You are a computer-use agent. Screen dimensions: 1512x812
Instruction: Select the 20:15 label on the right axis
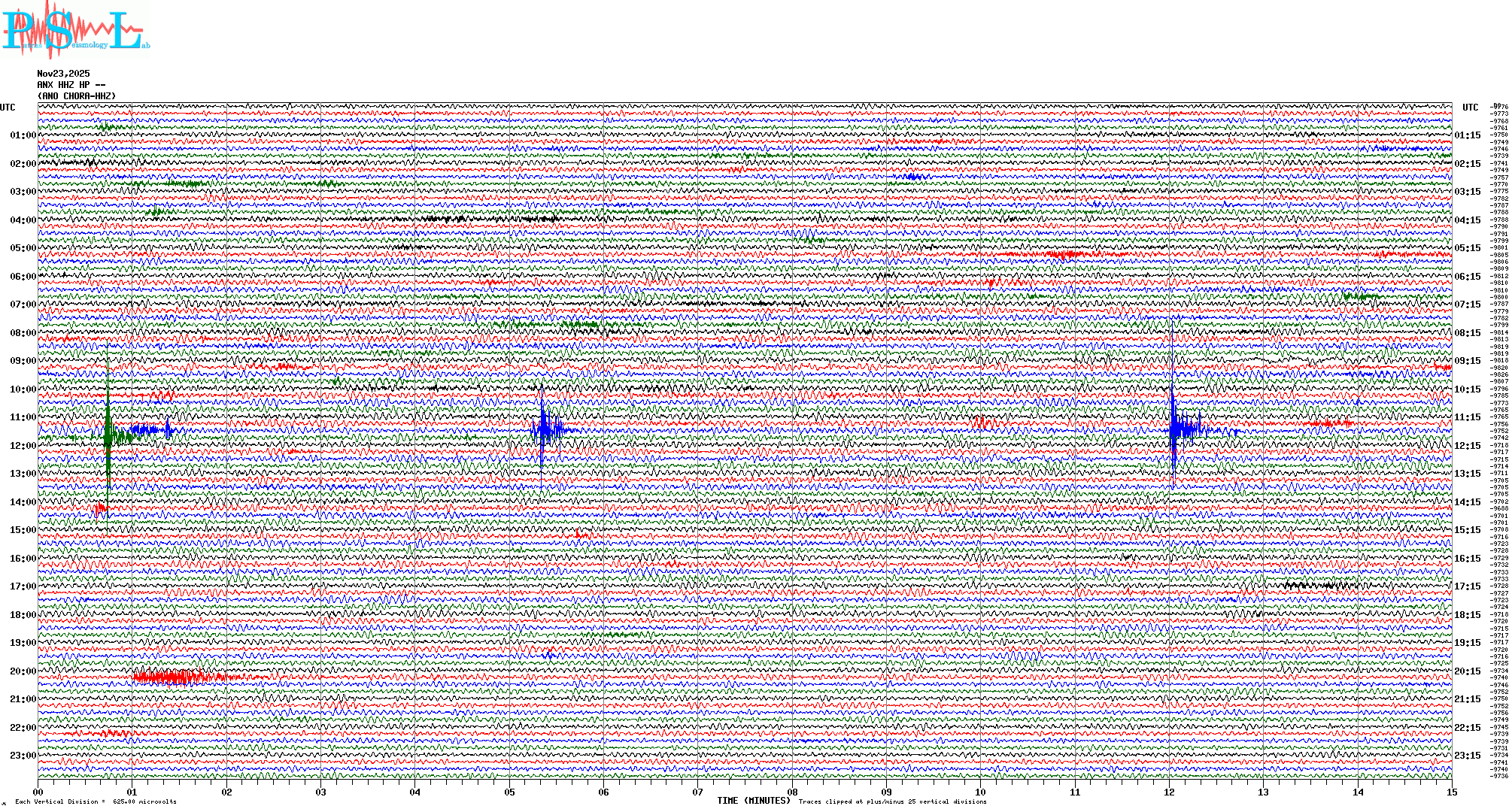pyautogui.click(x=1467, y=671)
